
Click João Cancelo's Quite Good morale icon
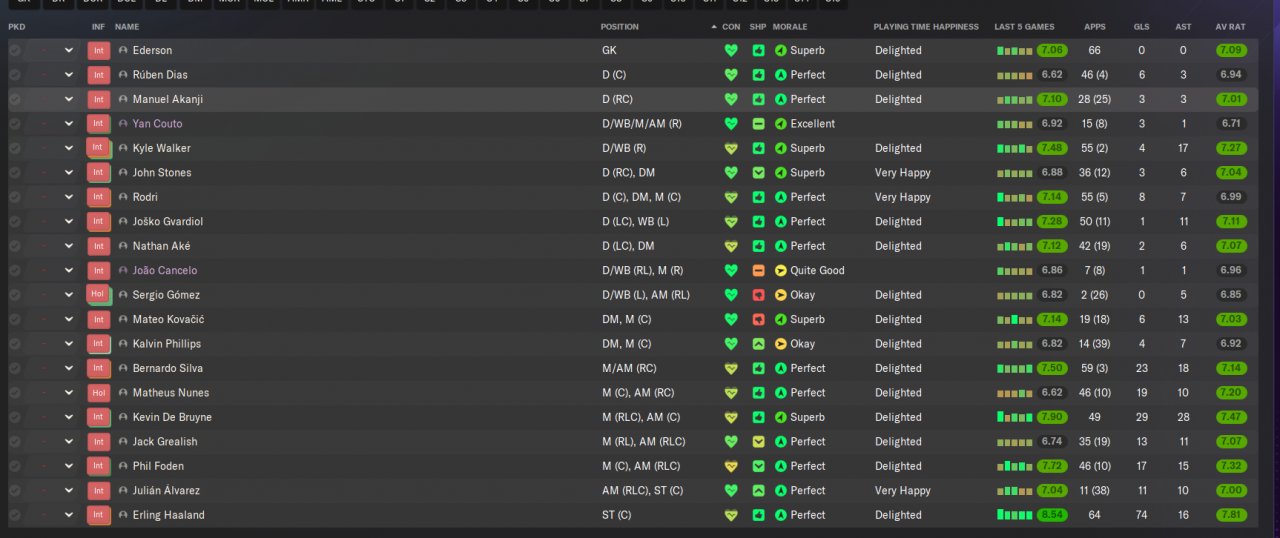tap(781, 270)
